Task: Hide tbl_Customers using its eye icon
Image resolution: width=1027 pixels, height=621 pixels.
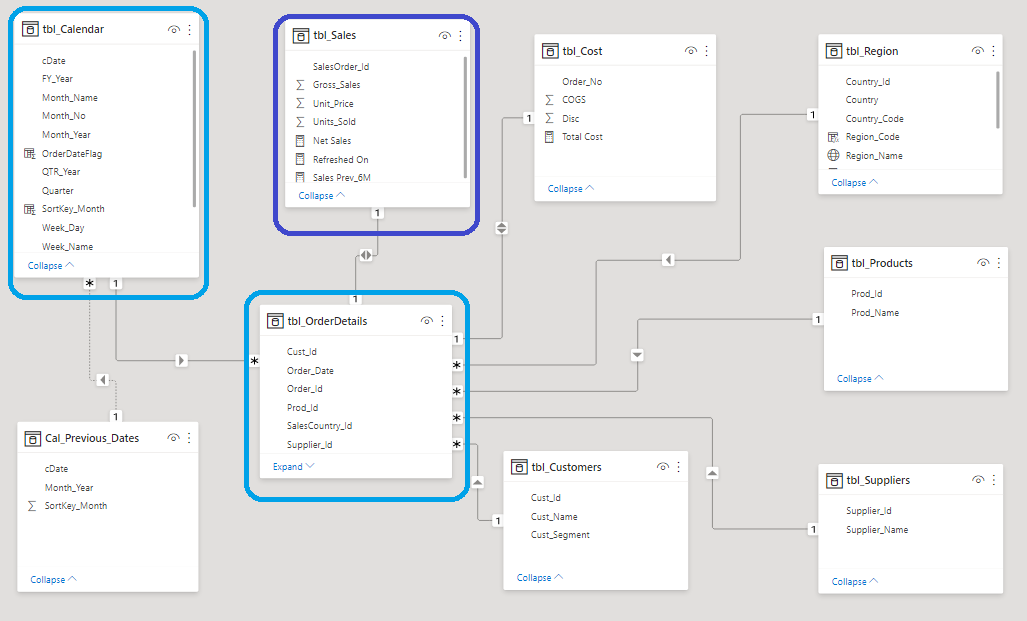Action: tap(663, 466)
